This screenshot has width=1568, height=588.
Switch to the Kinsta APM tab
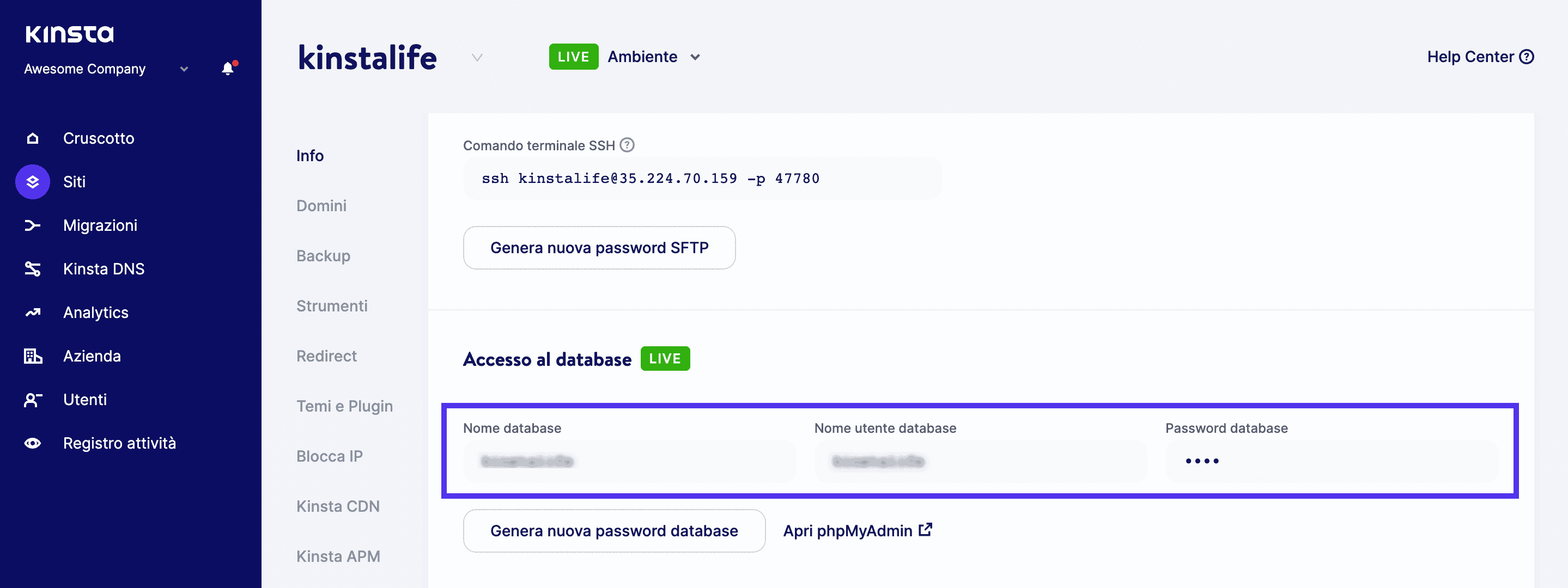pyautogui.click(x=338, y=556)
